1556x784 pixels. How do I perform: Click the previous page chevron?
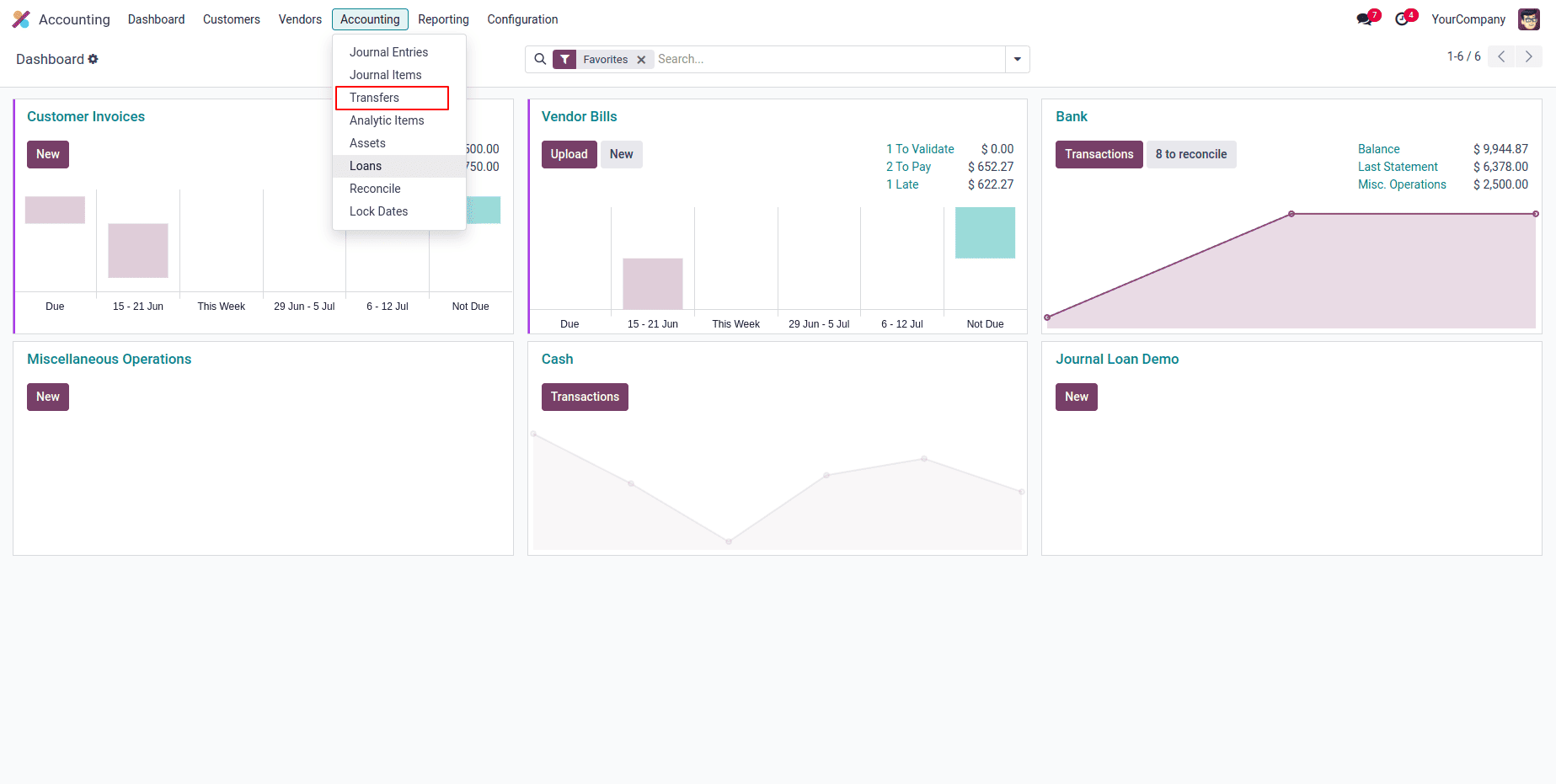[x=1500, y=56]
